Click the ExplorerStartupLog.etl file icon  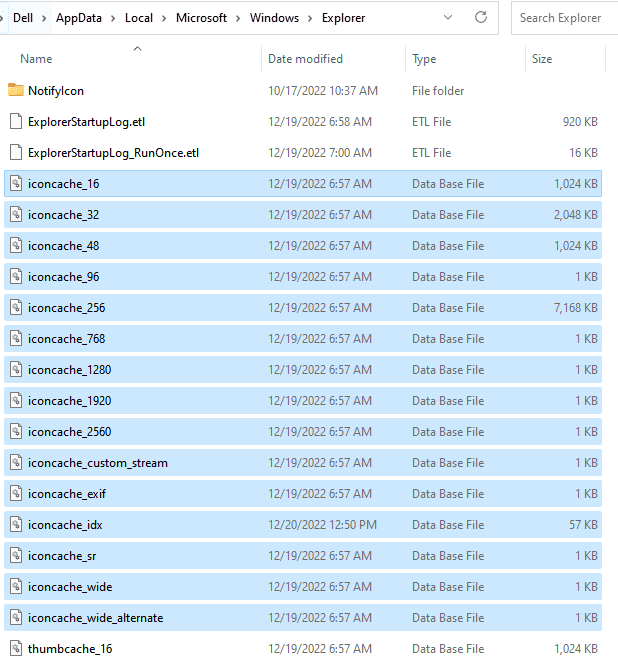[15, 122]
